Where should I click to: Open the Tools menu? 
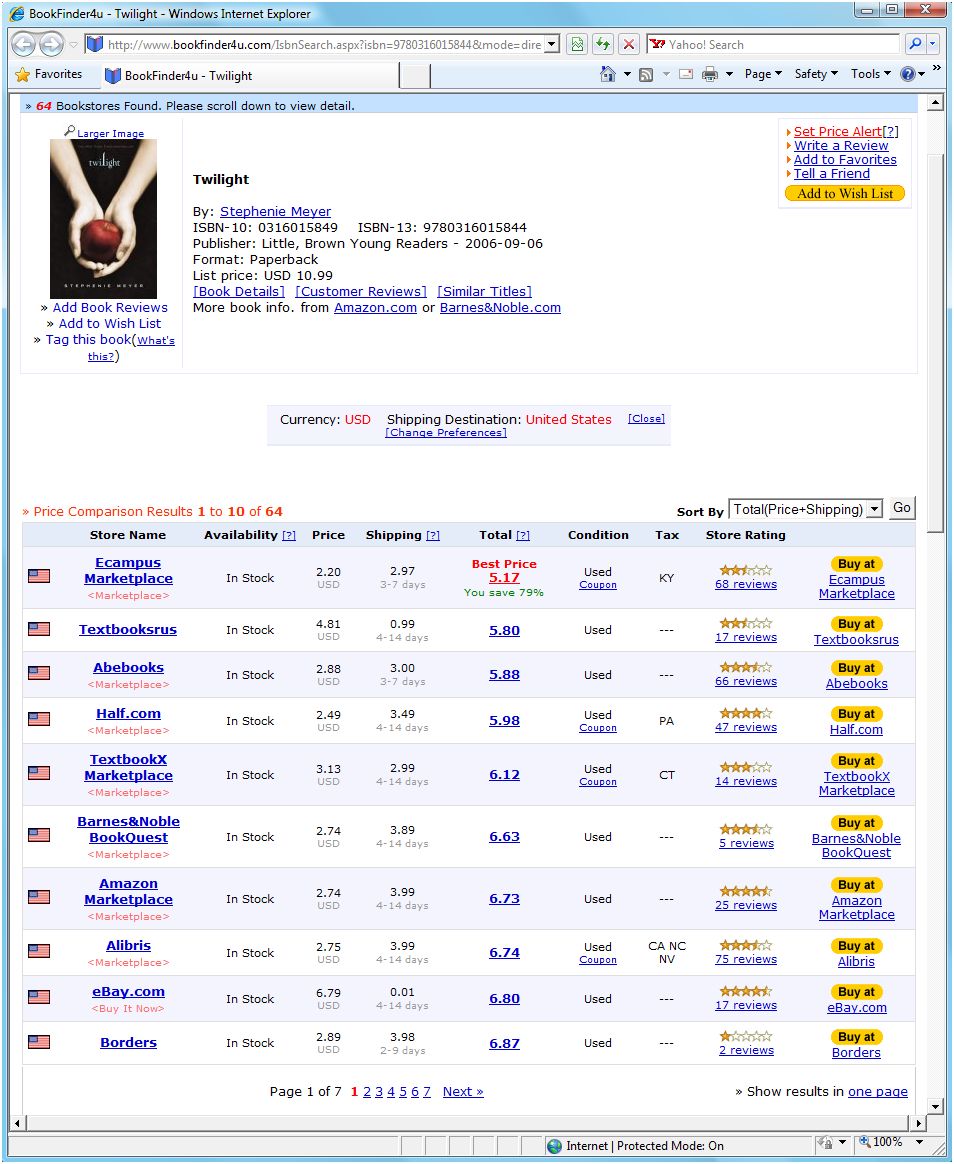[870, 74]
